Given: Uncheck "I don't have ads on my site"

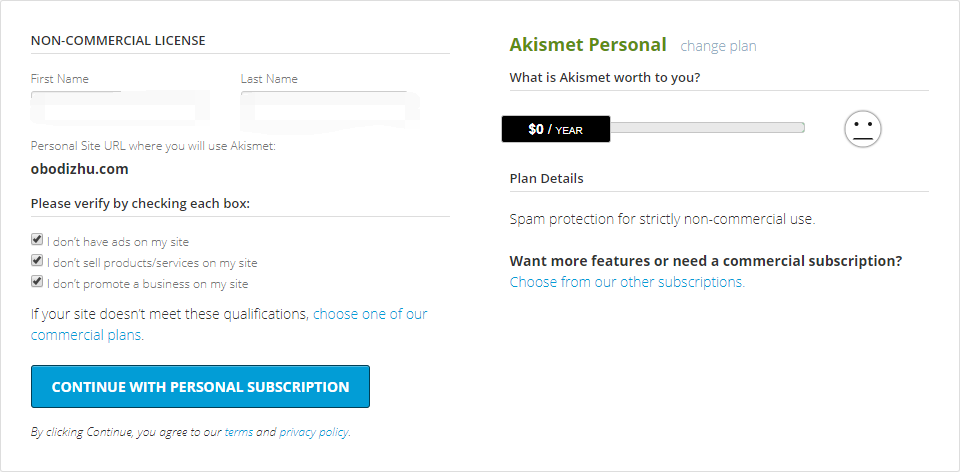Looking at the screenshot, I should point(37,239).
